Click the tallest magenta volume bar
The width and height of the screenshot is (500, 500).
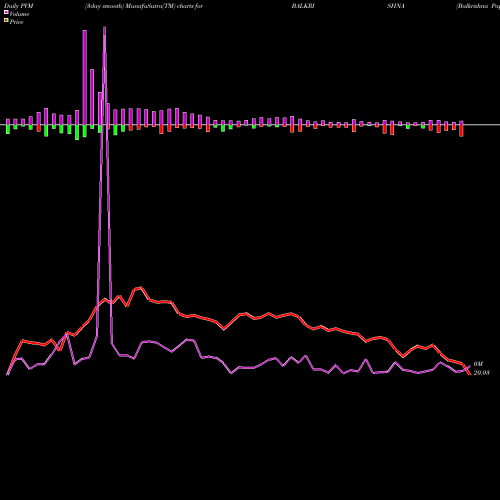(85, 78)
